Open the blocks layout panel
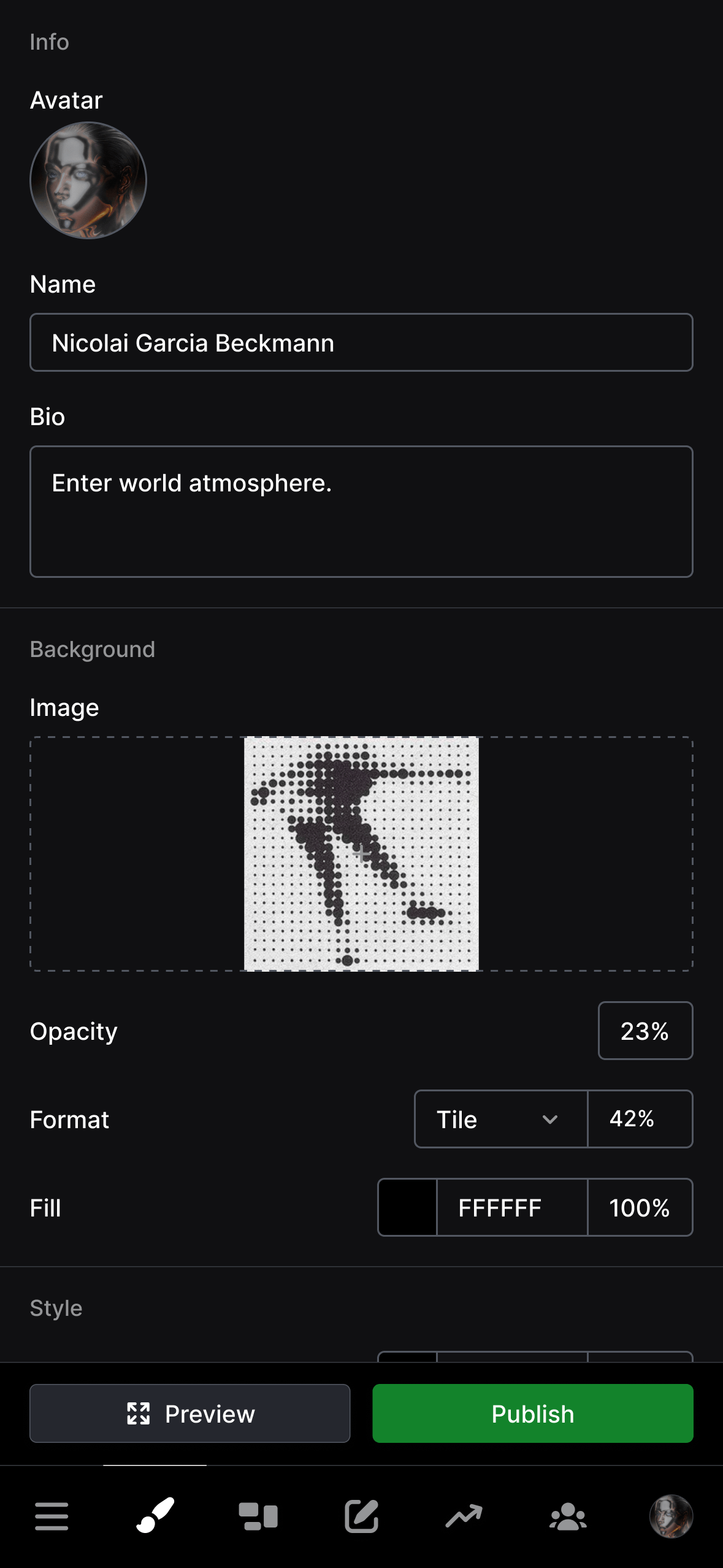Viewport: 723px width, 1568px height. (258, 1515)
